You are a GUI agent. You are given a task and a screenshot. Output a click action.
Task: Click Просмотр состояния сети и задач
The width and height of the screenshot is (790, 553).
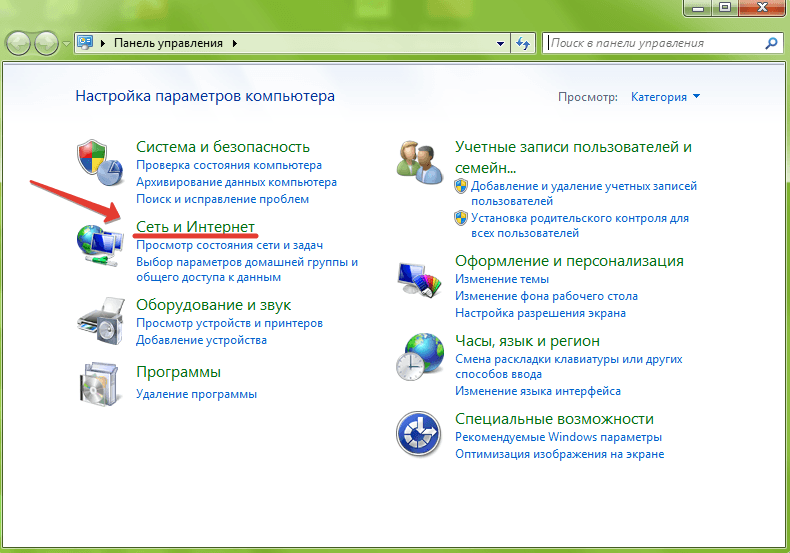tap(229, 245)
